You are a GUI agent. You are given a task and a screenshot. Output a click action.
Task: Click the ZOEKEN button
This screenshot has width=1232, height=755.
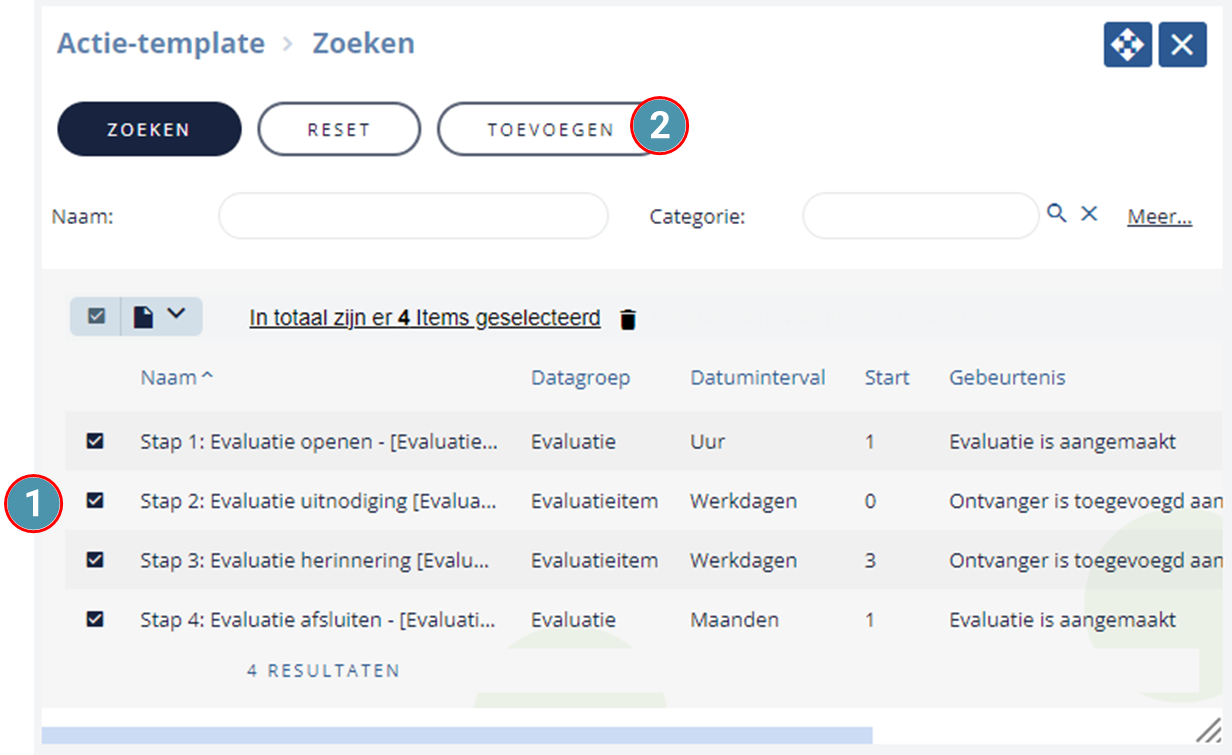[149, 129]
